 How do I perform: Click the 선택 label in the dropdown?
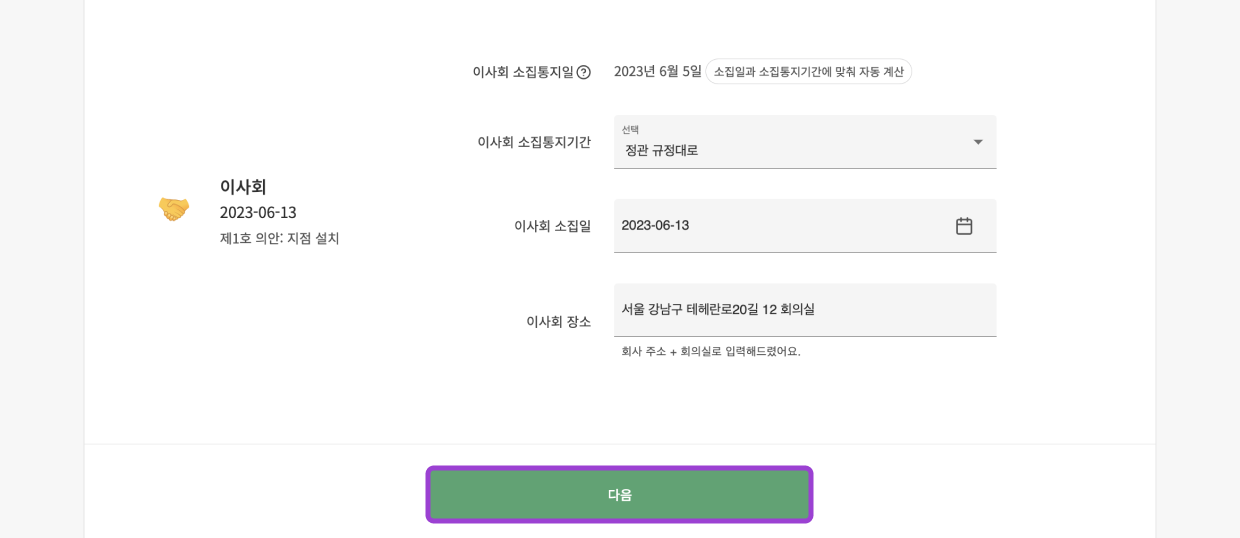630,130
